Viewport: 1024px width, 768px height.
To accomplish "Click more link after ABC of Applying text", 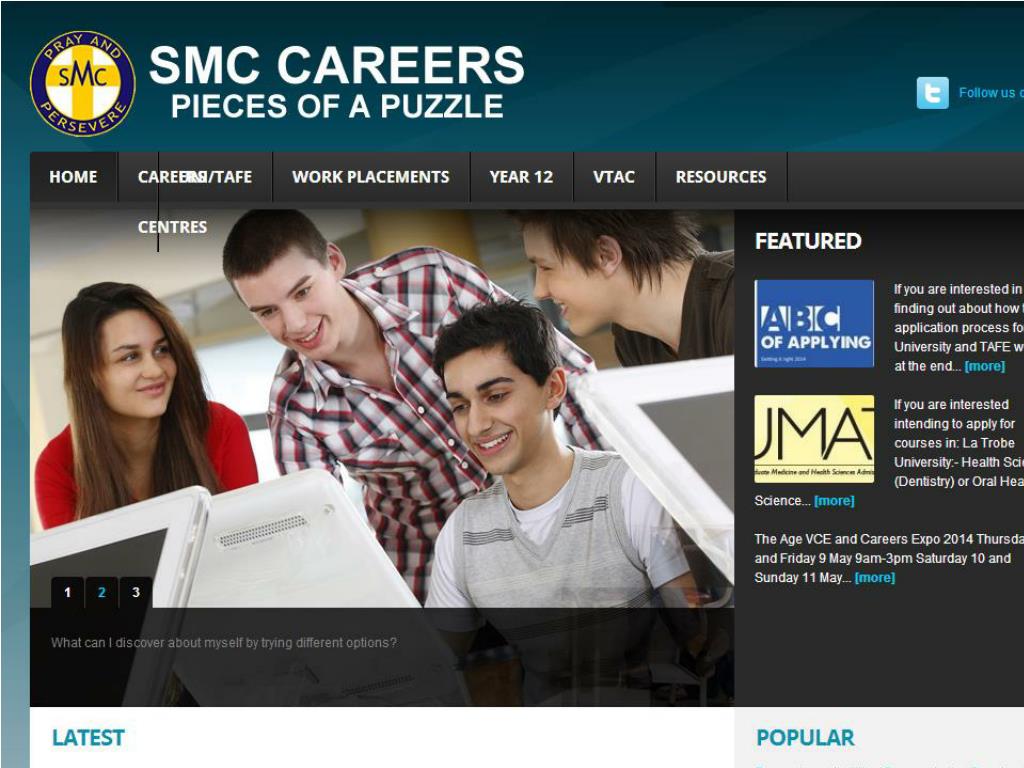I will point(985,366).
